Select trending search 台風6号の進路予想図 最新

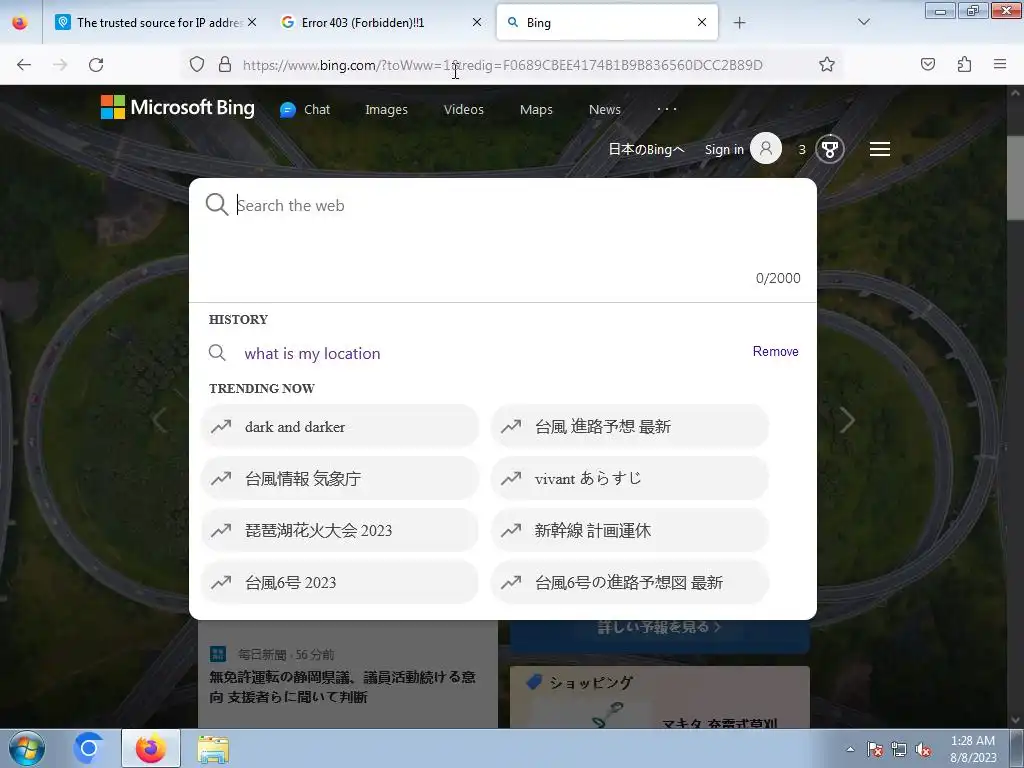630,583
